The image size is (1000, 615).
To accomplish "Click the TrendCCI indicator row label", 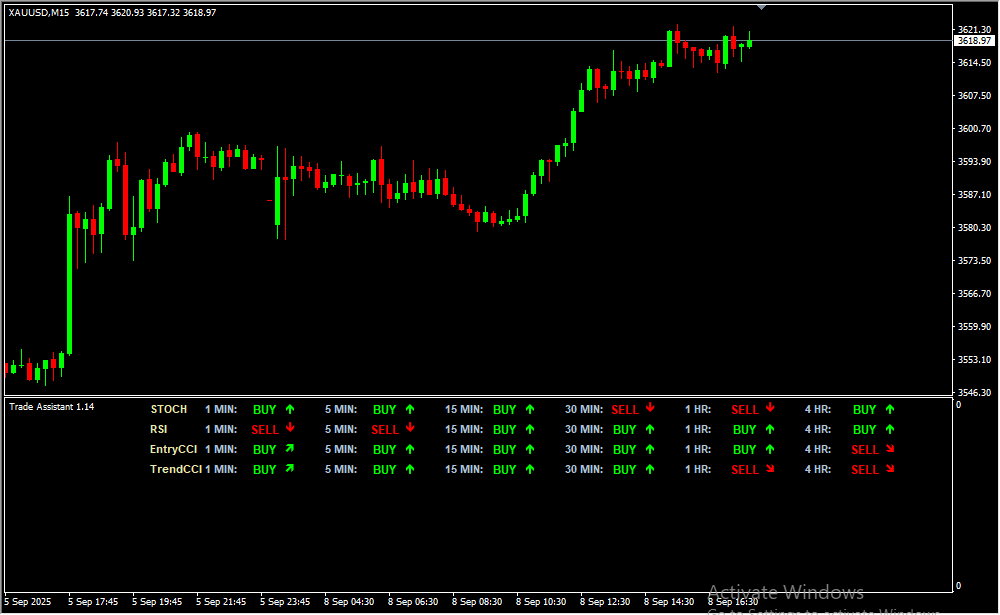I will [176, 469].
